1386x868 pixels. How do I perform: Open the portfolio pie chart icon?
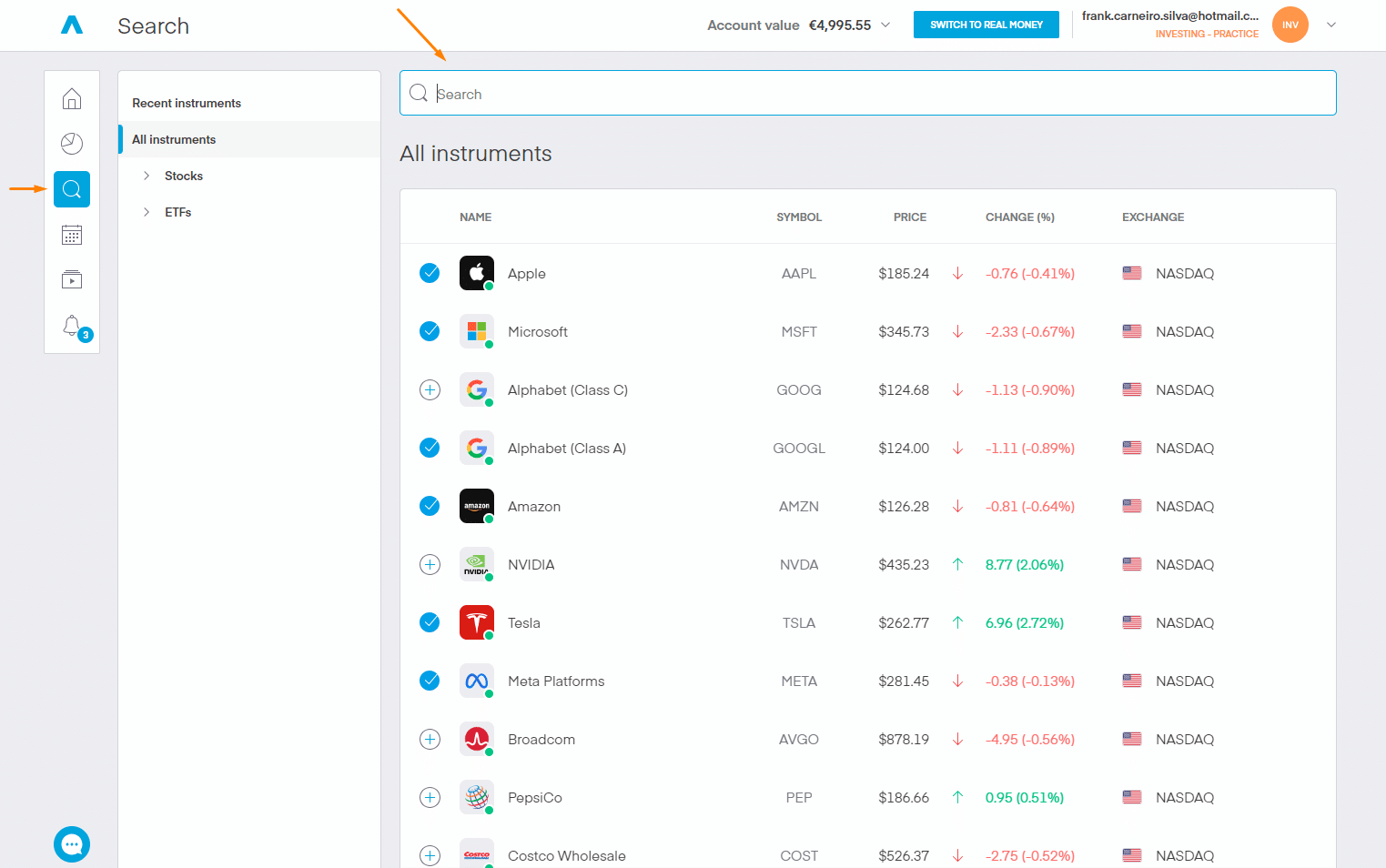click(72, 144)
